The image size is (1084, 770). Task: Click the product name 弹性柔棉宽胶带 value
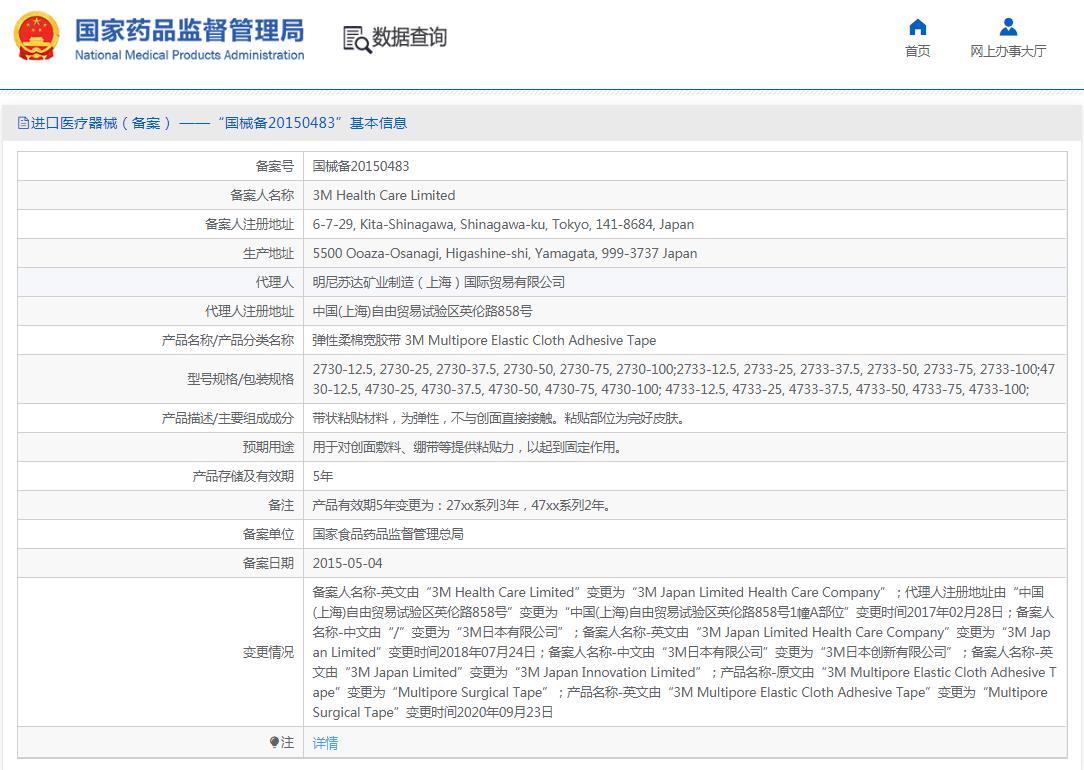coord(484,340)
